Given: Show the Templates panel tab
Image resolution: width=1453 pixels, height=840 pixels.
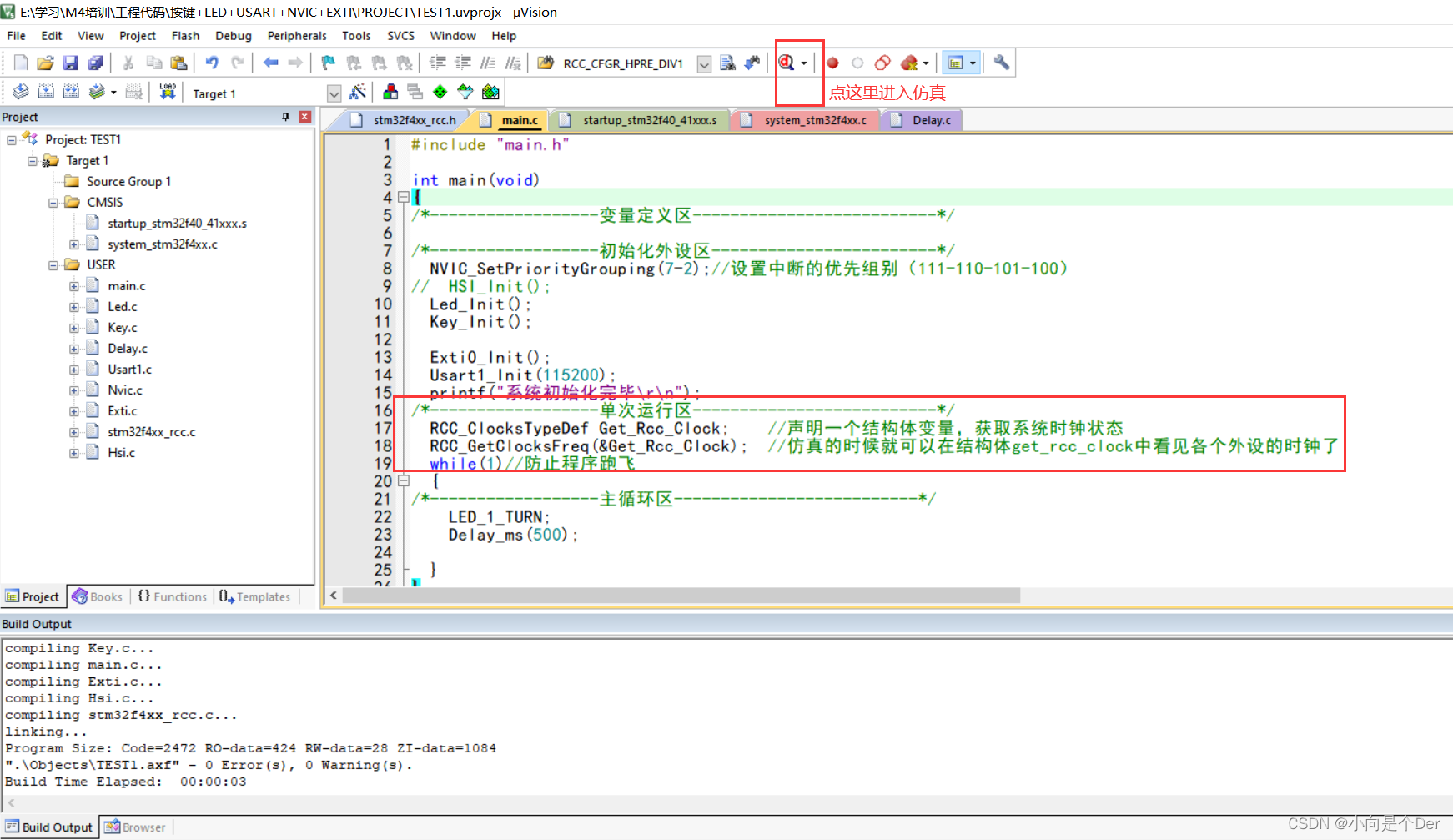Looking at the screenshot, I should coord(255,596).
